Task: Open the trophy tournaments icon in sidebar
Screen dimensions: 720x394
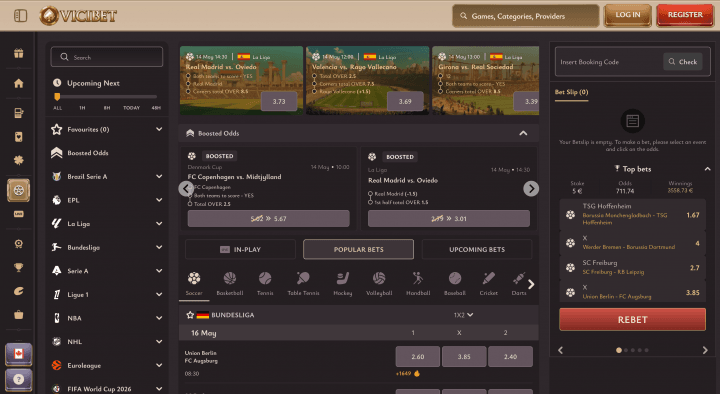Action: point(18,267)
